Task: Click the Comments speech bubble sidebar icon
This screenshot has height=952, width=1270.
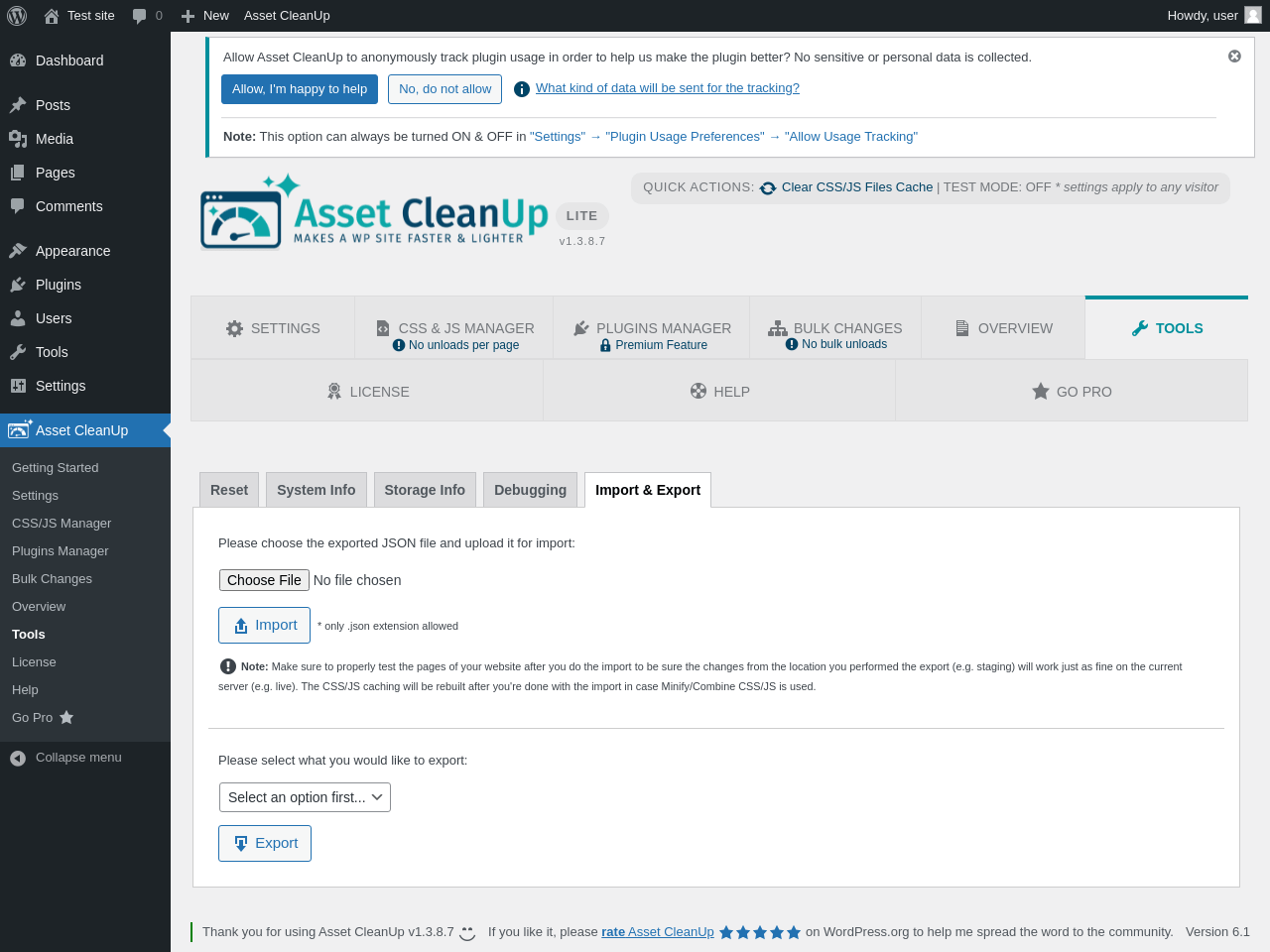Action: (x=18, y=206)
